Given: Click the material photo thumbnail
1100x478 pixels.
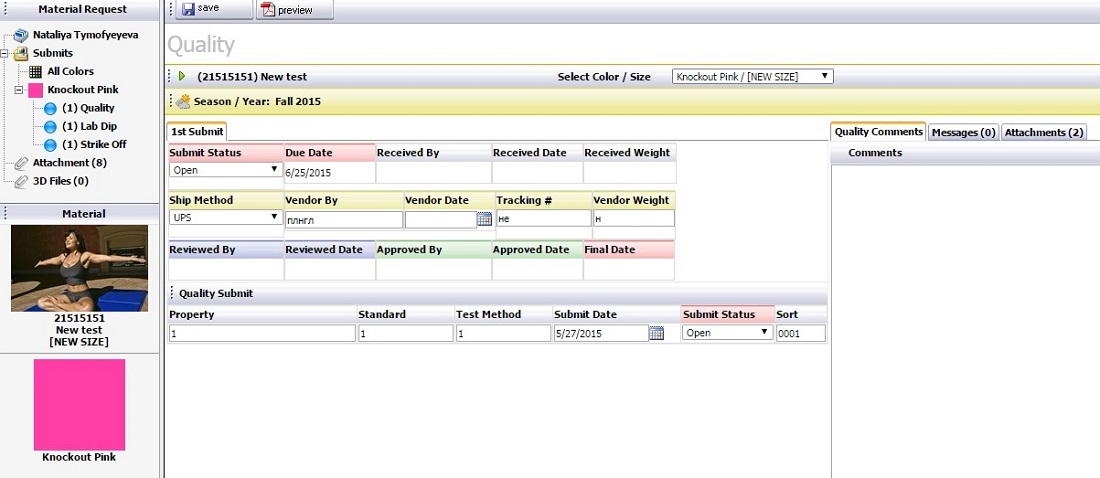Looking at the screenshot, I should (79, 268).
